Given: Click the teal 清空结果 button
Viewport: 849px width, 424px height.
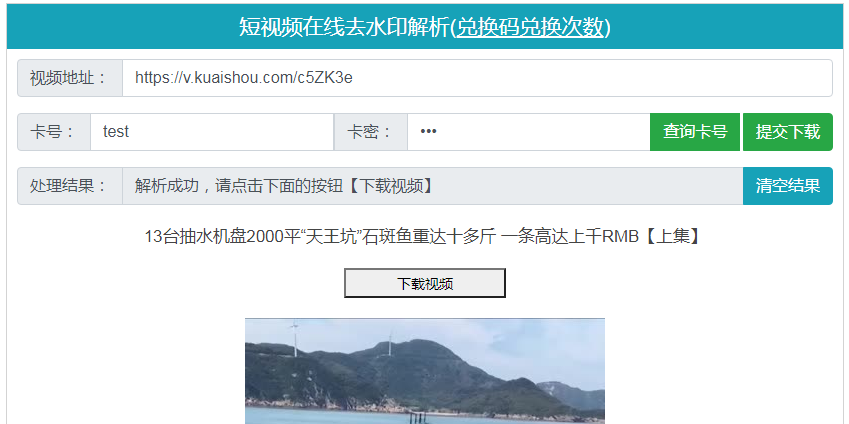Looking at the screenshot, I should tap(788, 186).
